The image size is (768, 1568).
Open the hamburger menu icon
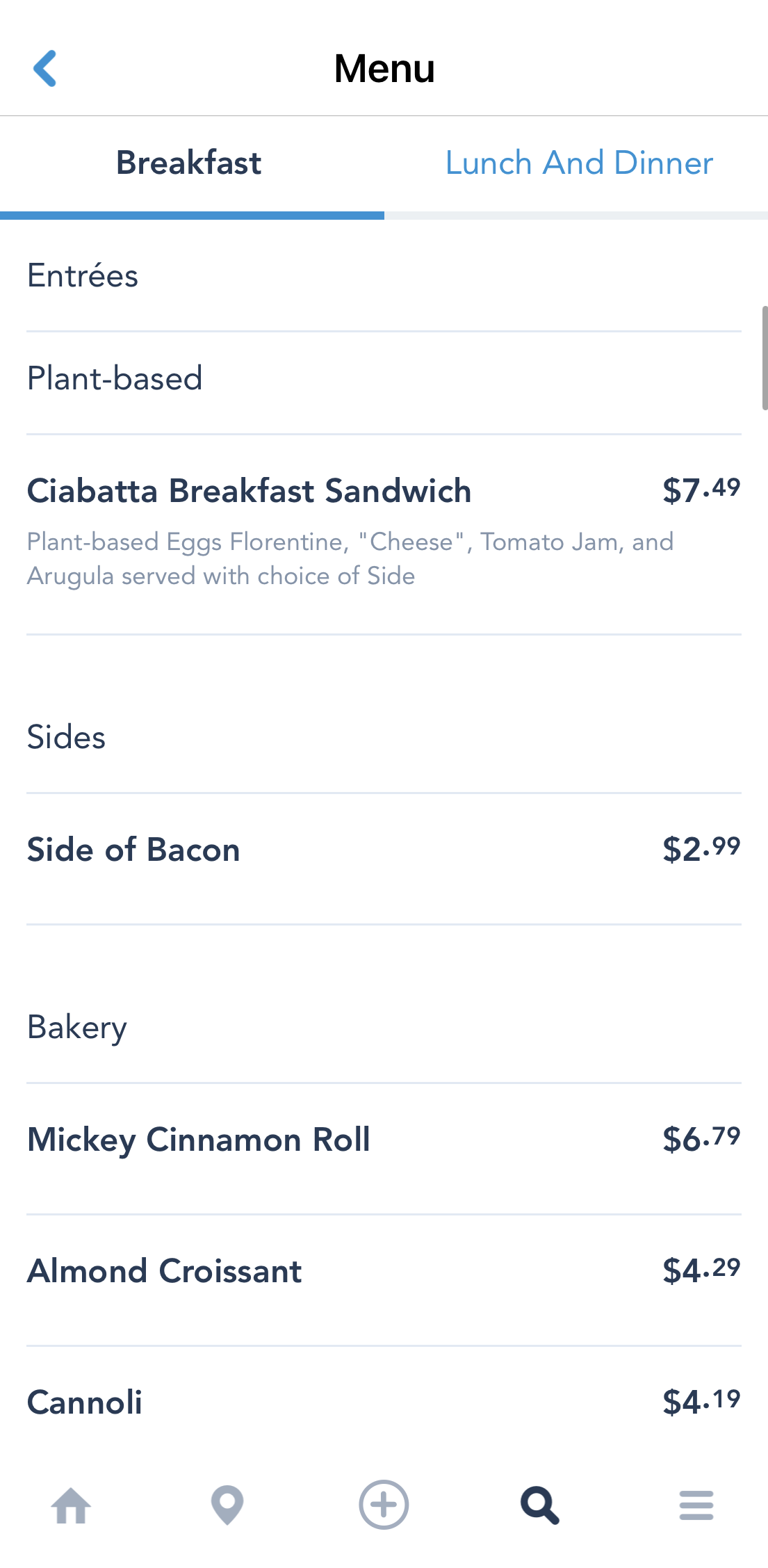[696, 1505]
